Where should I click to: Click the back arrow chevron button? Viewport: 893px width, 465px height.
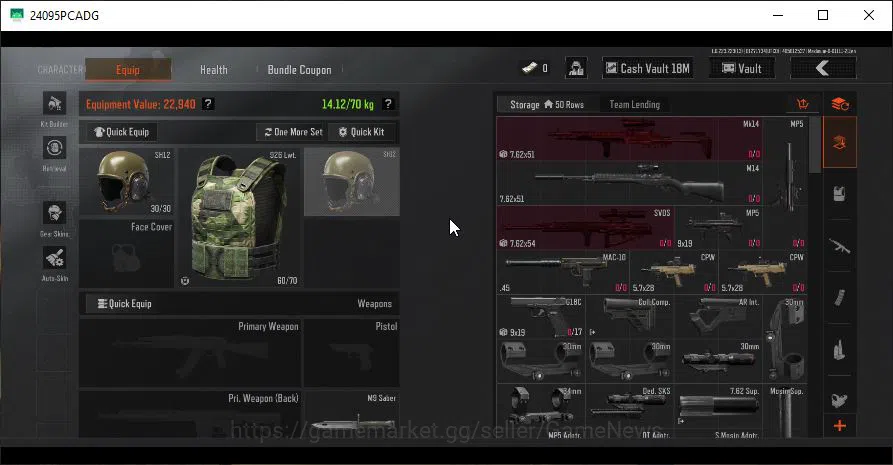pyautogui.click(x=823, y=68)
